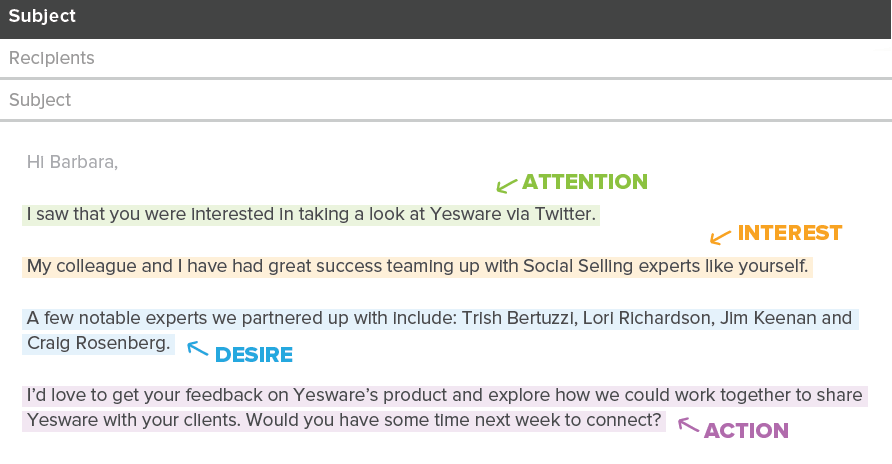The width and height of the screenshot is (892, 464).
Task: Click the purple arrow beside ACTION
Action: [688, 425]
